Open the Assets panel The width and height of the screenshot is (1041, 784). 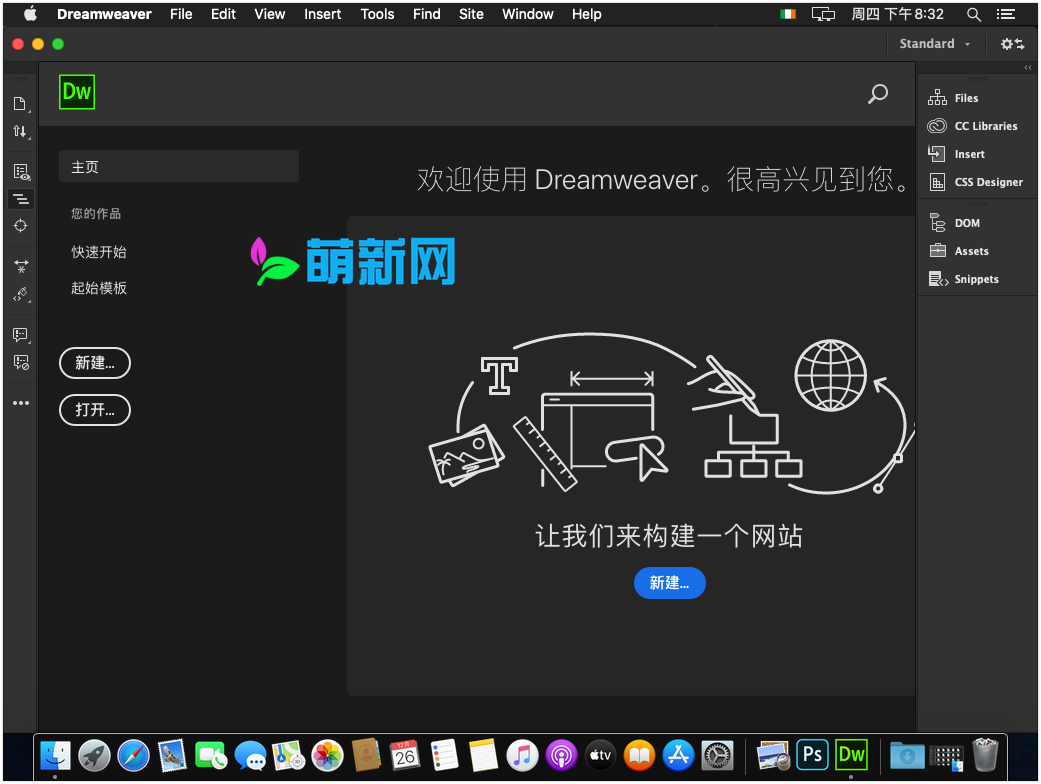[970, 251]
